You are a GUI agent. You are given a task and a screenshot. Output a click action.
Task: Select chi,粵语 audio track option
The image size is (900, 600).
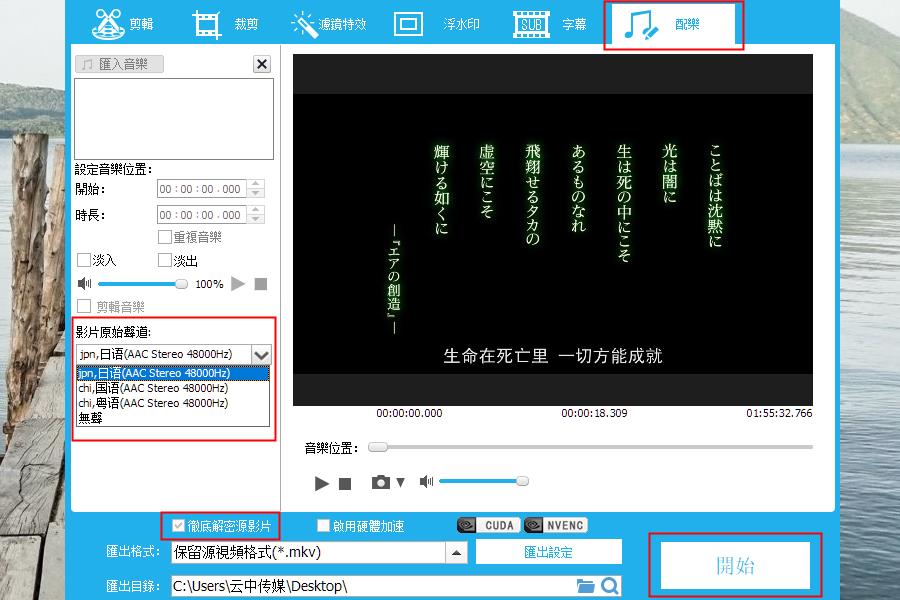coord(153,403)
